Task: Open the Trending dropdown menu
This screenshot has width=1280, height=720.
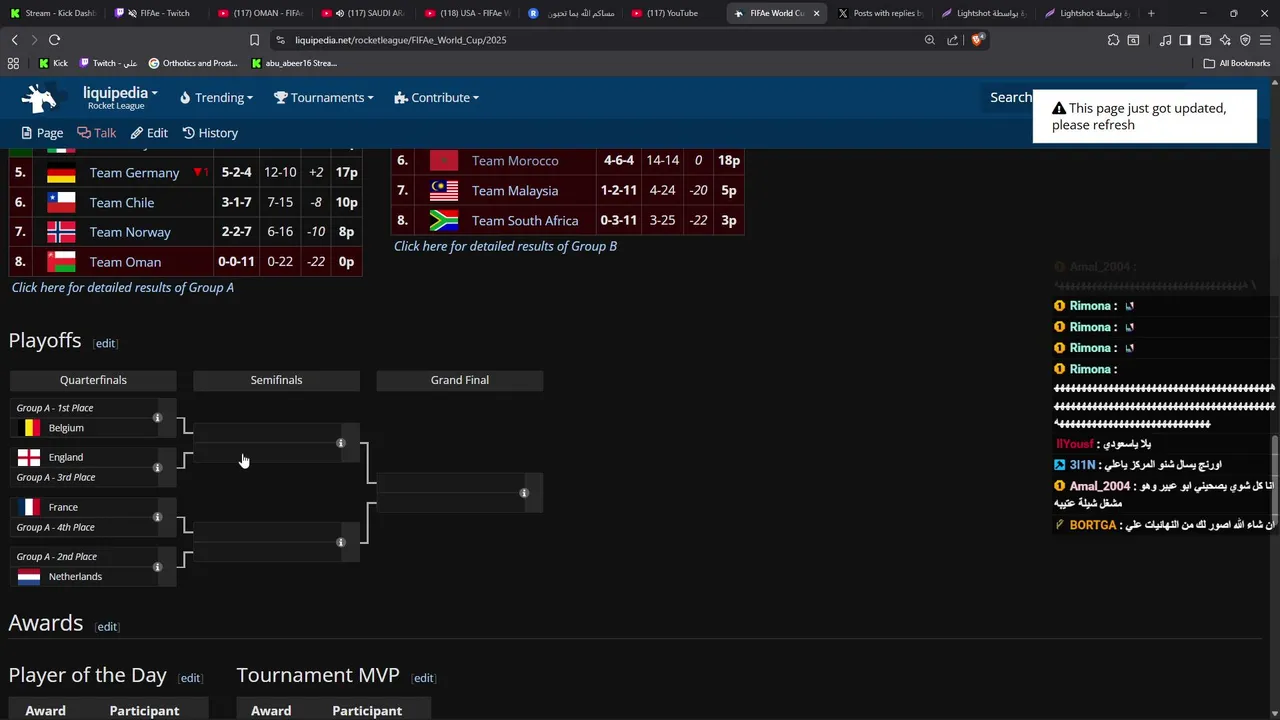Action: point(216,98)
